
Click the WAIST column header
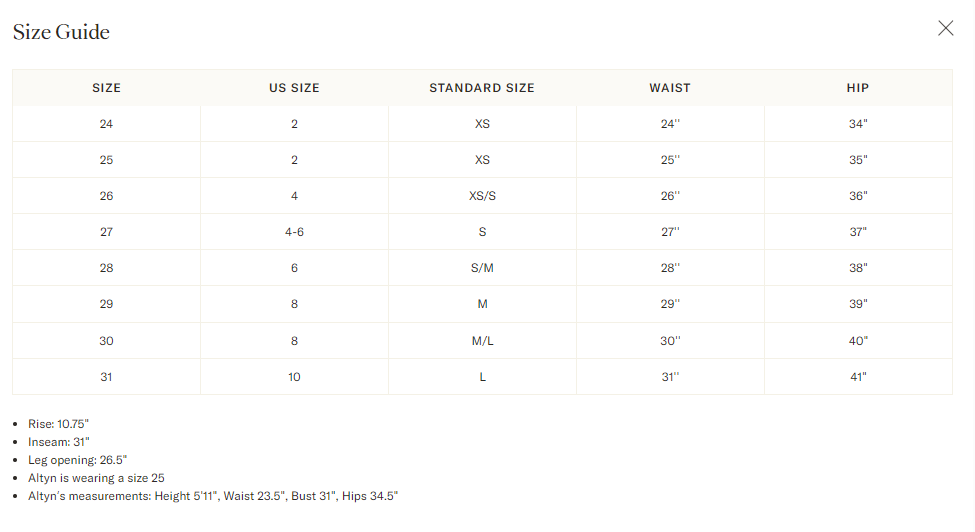click(x=670, y=88)
